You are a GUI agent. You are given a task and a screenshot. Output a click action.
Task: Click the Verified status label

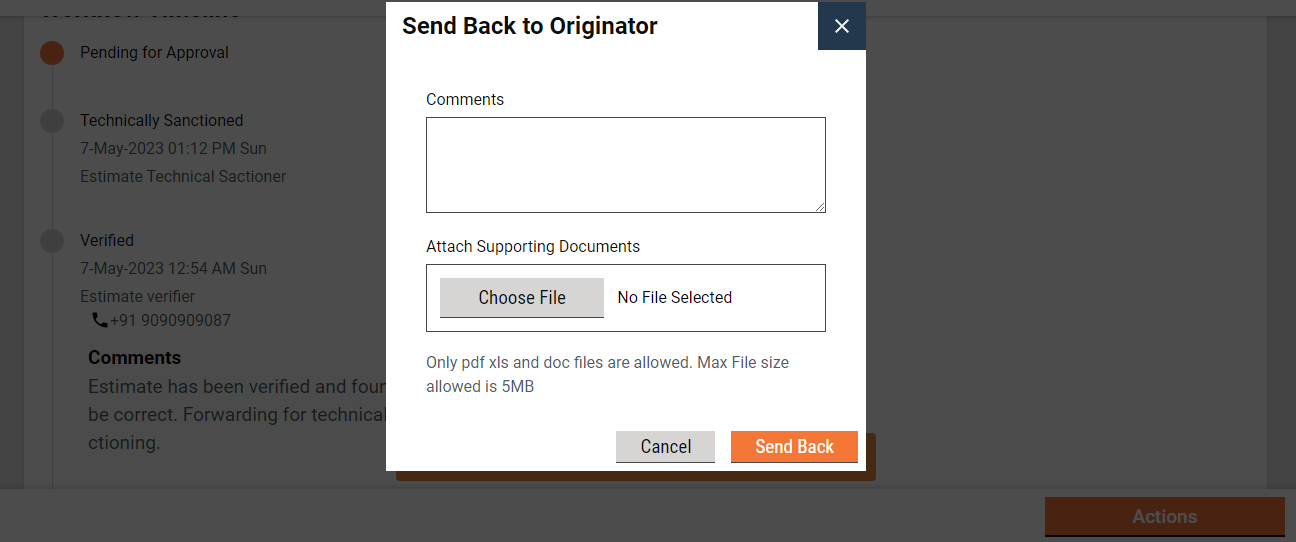click(107, 241)
